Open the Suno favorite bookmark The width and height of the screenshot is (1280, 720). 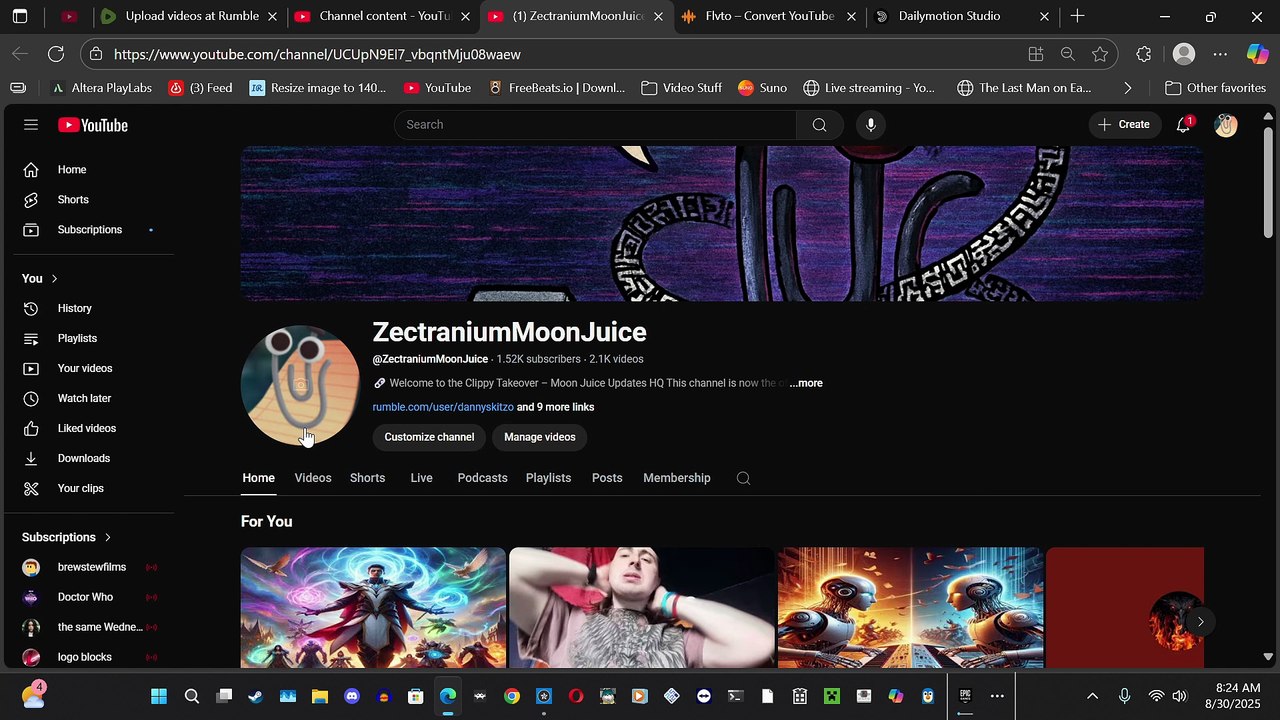click(x=762, y=88)
